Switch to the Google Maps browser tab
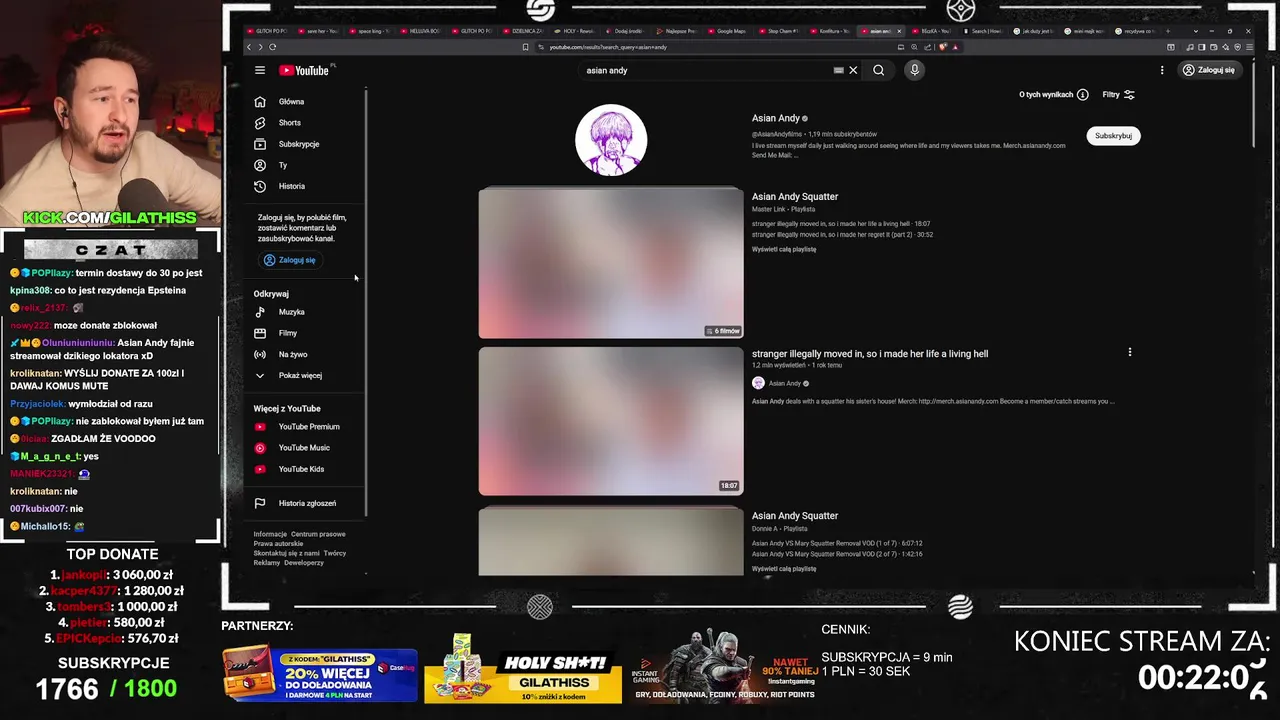Screen dimensions: 1280x720 pos(728,31)
